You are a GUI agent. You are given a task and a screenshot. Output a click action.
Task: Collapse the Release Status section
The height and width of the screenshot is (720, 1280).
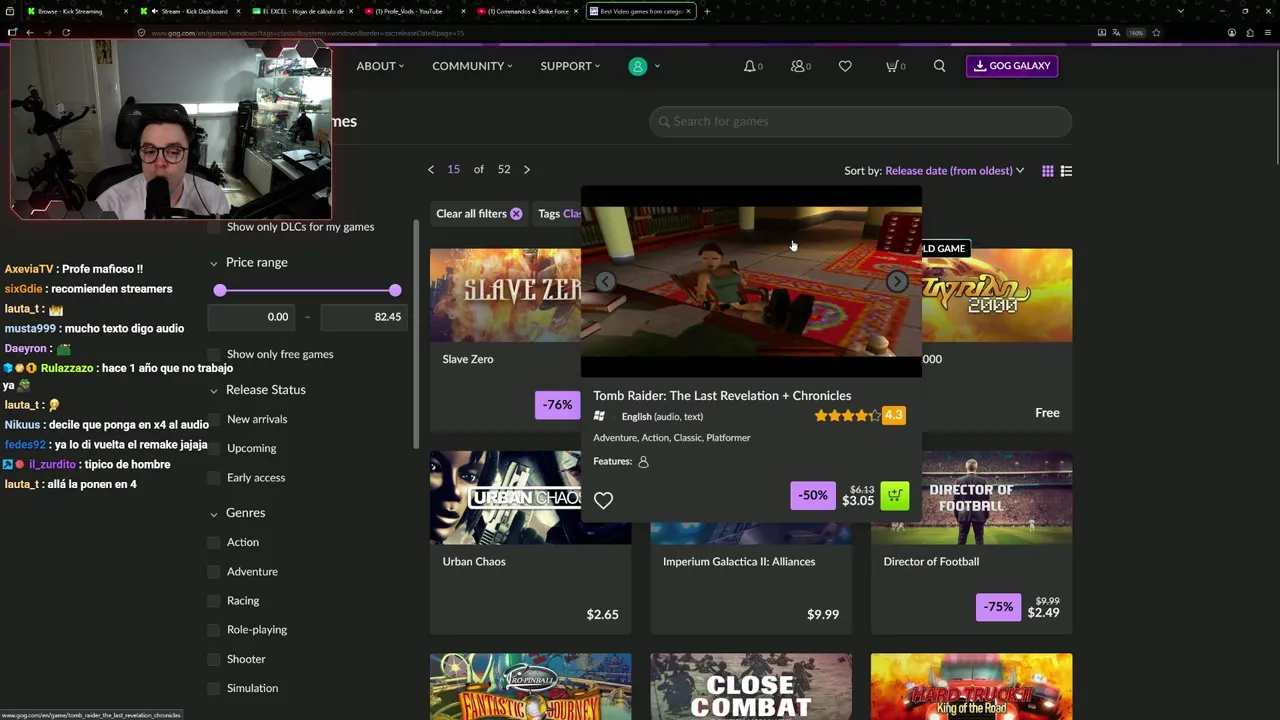coord(214,390)
